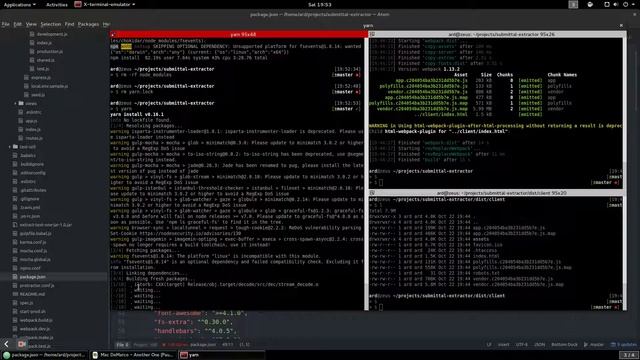Image resolution: width=640 pixels, height=360 pixels.
Task: Click the JSON grammar selector
Action: [539, 344]
